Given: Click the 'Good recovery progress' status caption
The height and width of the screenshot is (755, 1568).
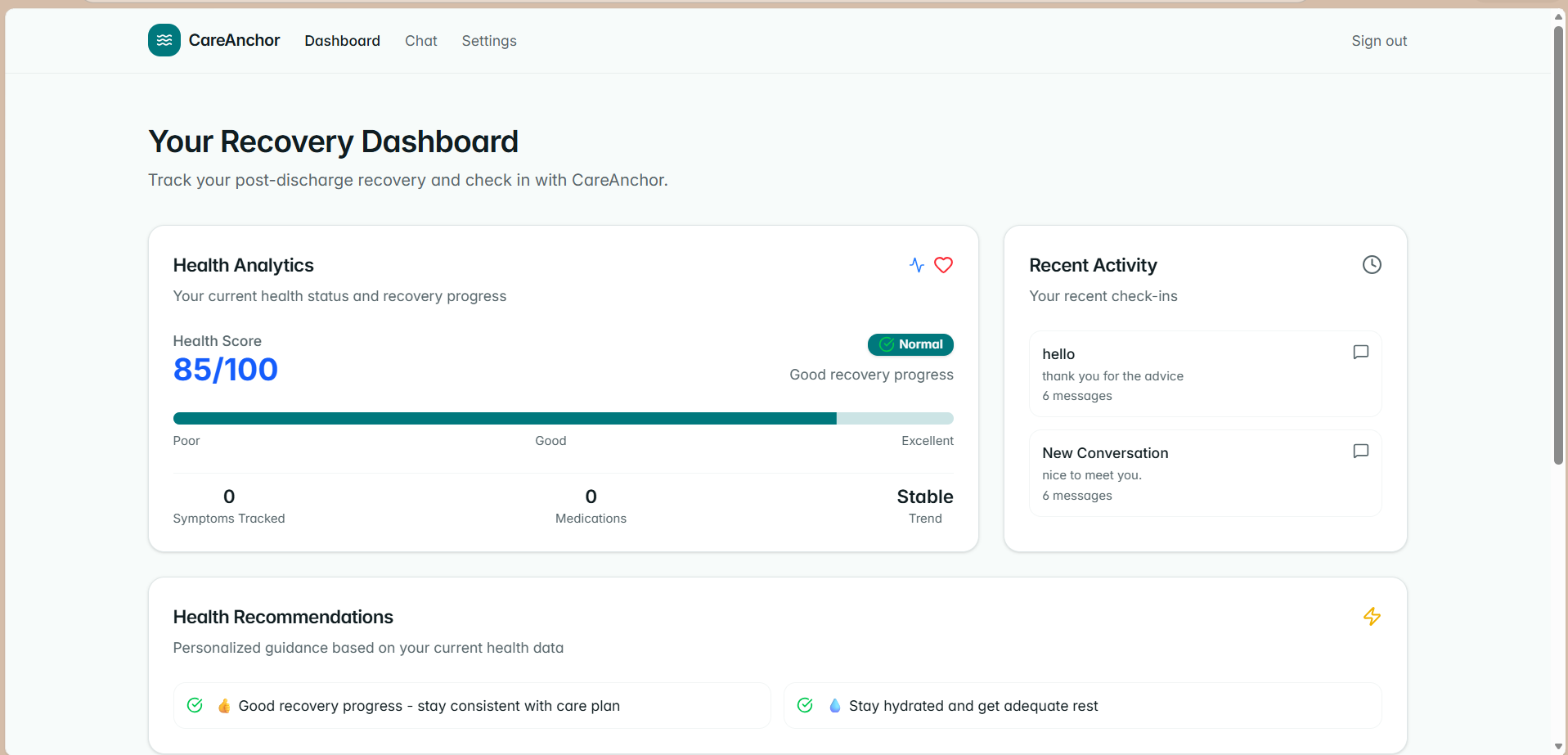Looking at the screenshot, I should [x=871, y=375].
